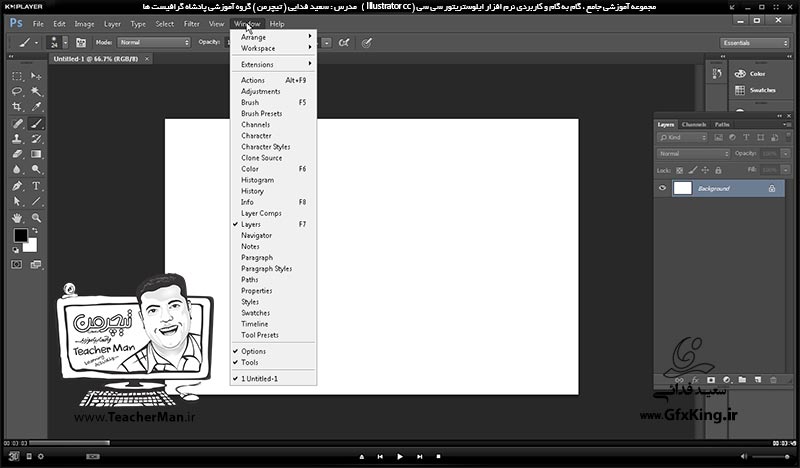Select the Eyedropper tool
This screenshot has height=468, width=800.
point(36,107)
